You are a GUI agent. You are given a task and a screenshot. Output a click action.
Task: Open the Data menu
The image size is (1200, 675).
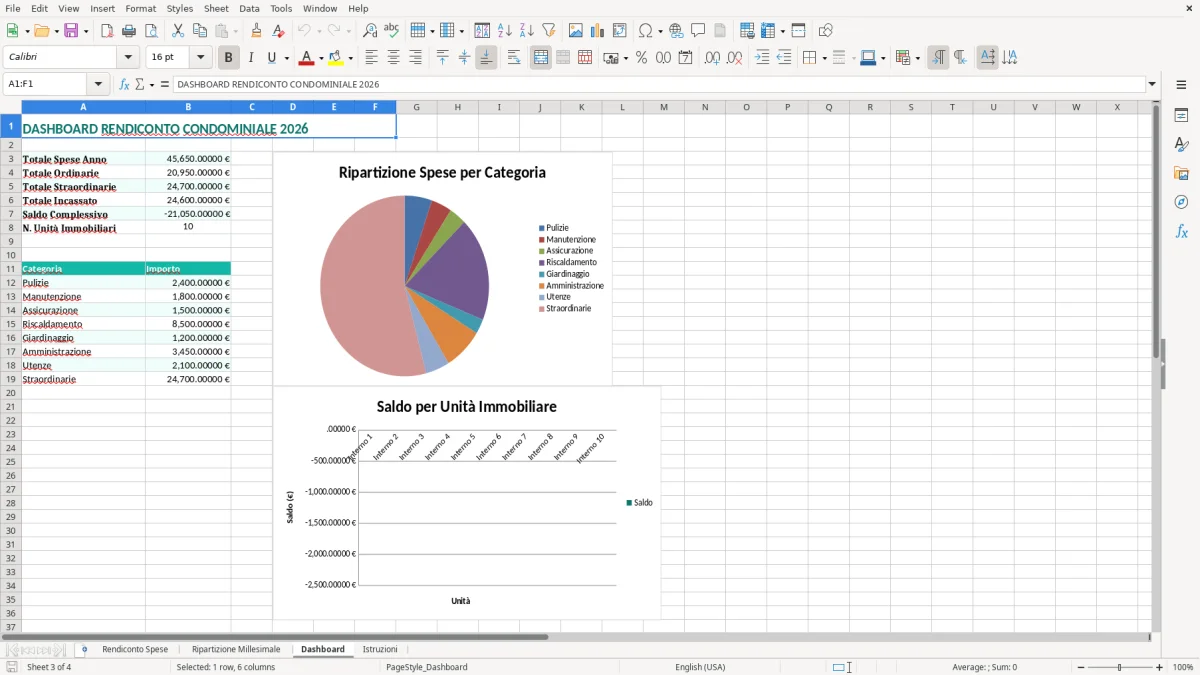[249, 8]
